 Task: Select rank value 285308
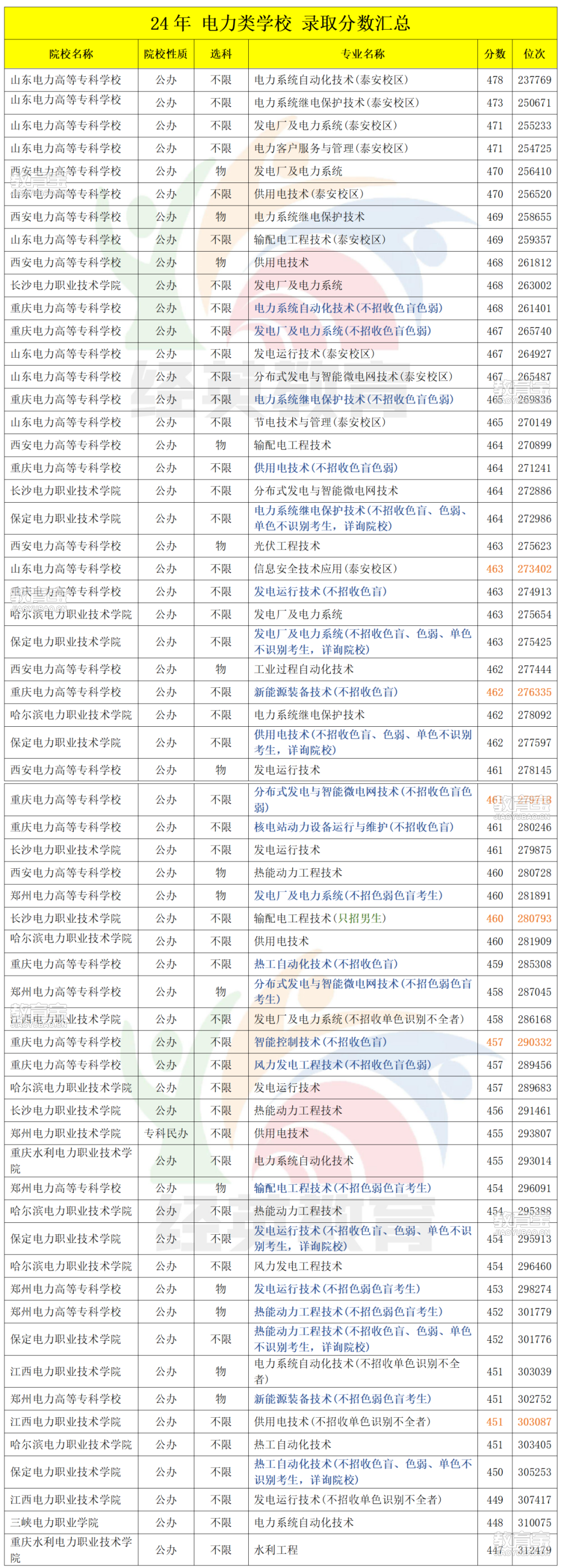(x=534, y=964)
